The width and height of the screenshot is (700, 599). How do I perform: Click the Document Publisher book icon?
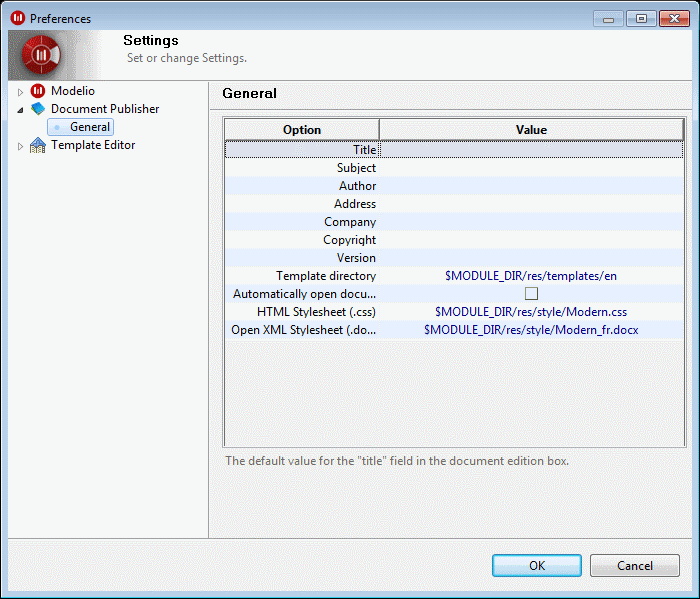[38, 109]
